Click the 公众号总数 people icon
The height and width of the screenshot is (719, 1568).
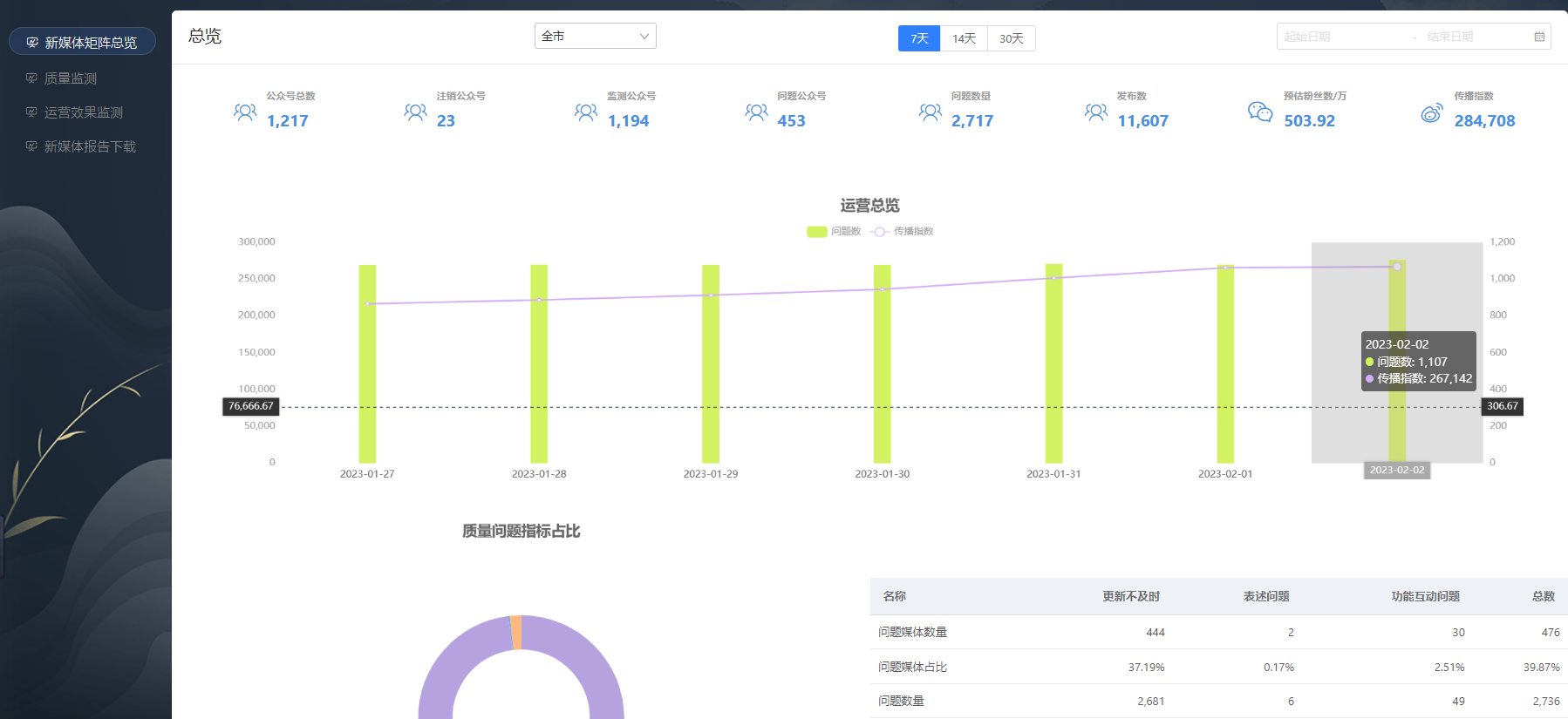click(x=245, y=112)
